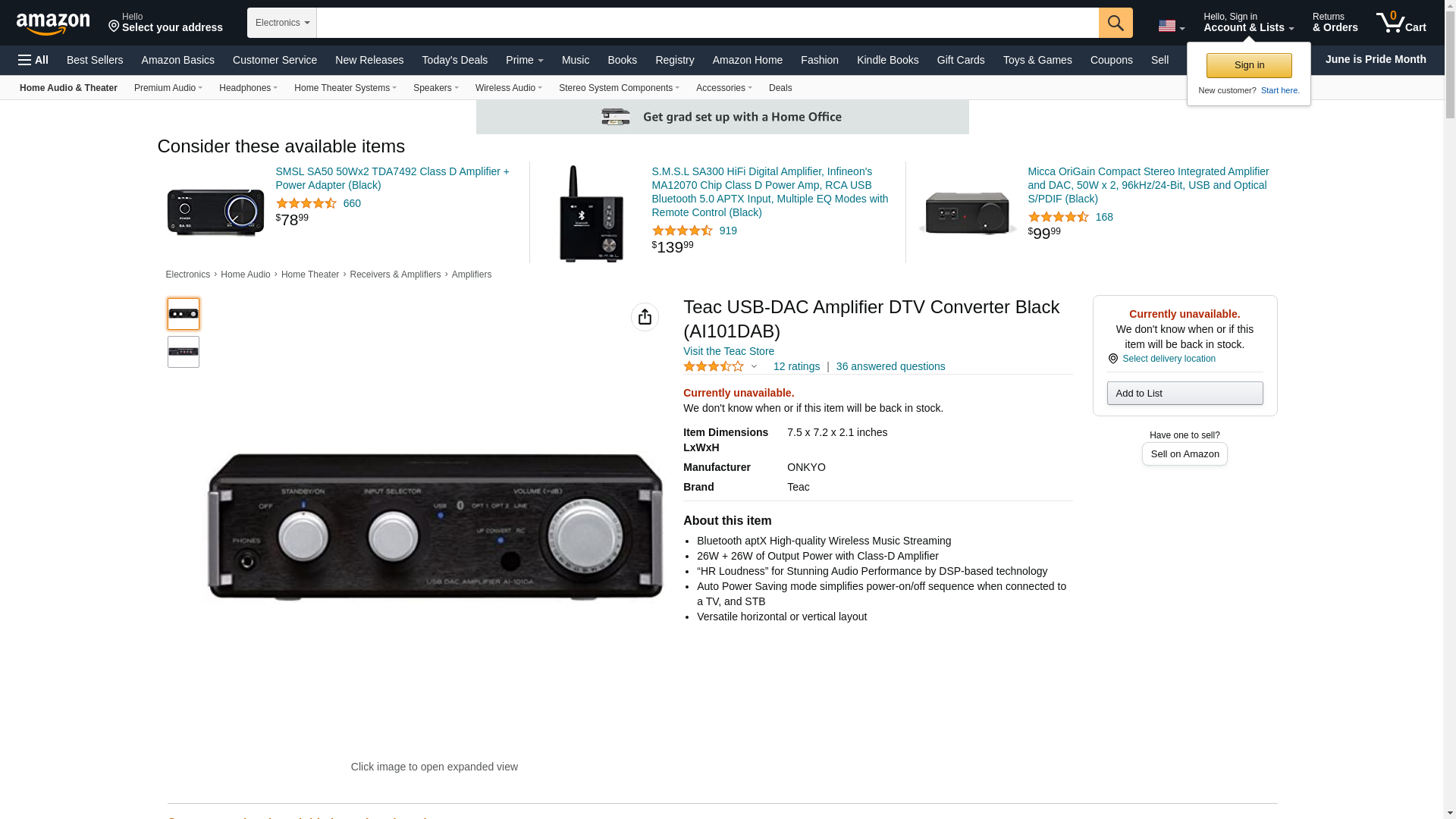Go to Today's Deals
This screenshot has height=819, width=1456.
pyautogui.click(x=455, y=60)
